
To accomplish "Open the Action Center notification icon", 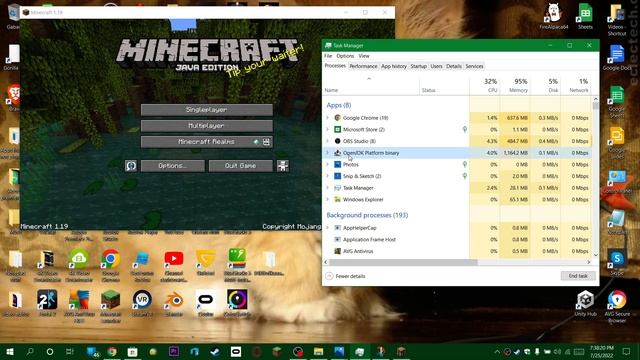I will click(x=627, y=351).
